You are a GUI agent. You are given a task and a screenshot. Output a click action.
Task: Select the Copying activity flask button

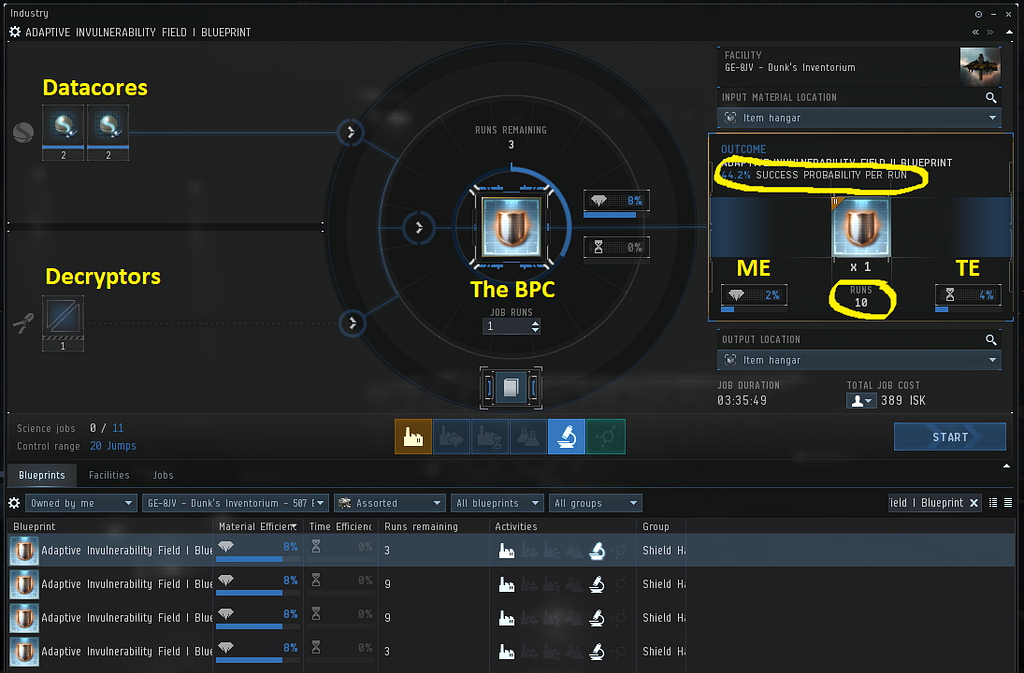coord(528,437)
